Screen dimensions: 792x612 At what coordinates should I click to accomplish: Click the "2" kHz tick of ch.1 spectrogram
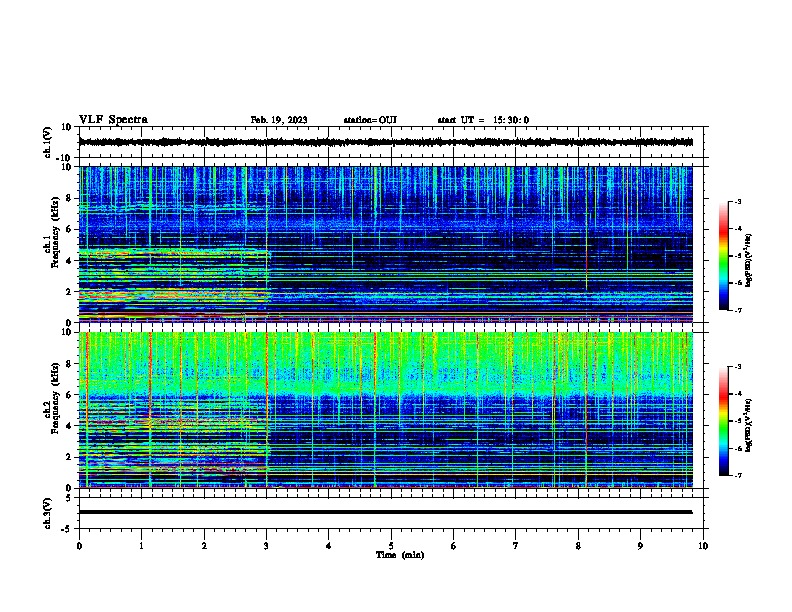click(x=69, y=291)
